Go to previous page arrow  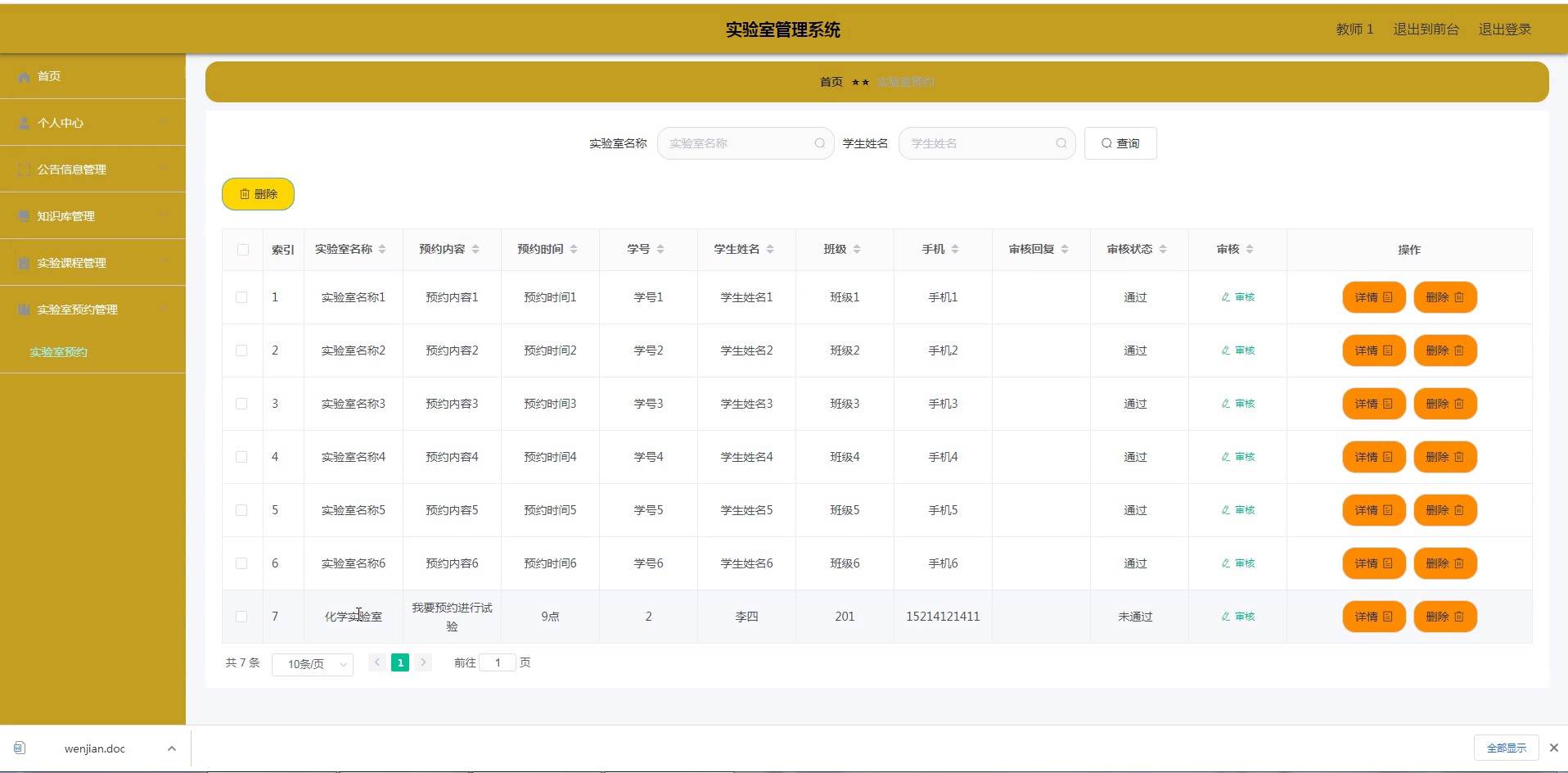point(377,662)
